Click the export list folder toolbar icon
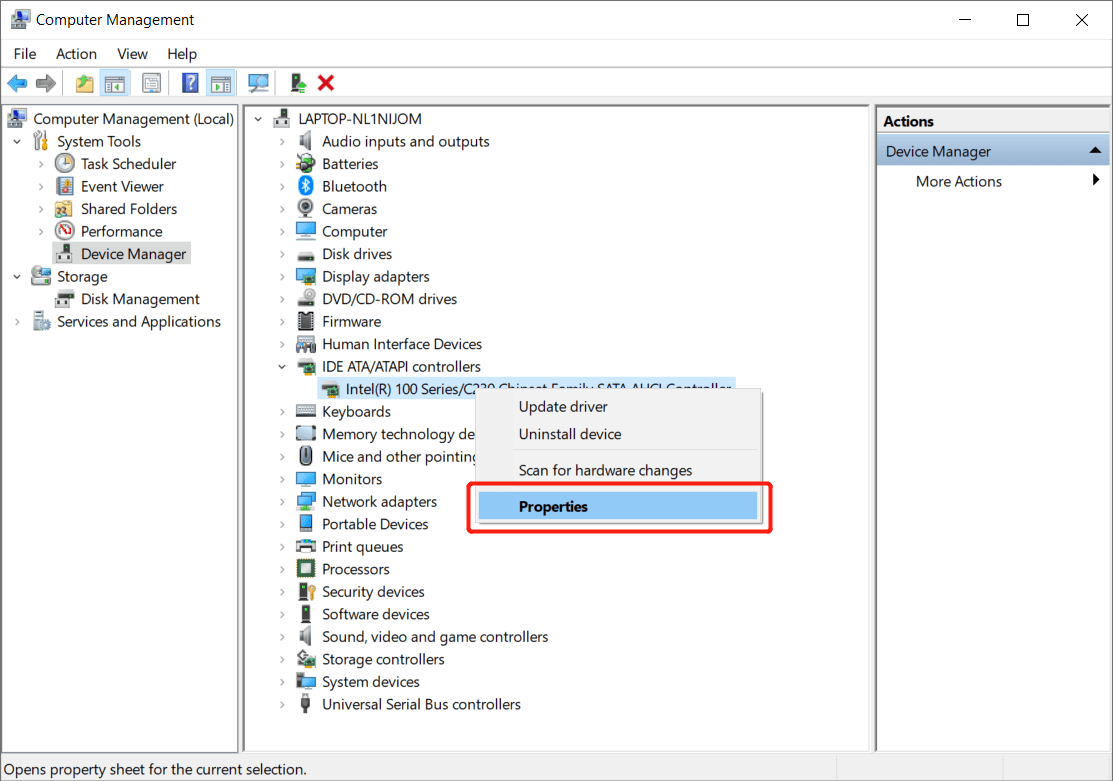Image resolution: width=1113 pixels, height=781 pixels. coord(84,82)
